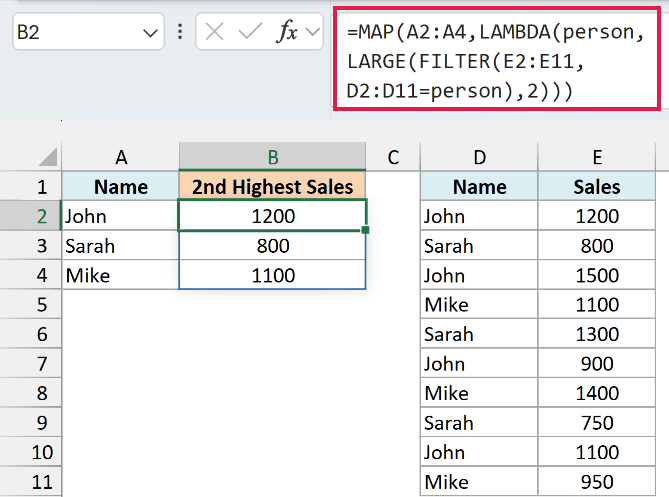Click the Name Box showing B2
Image resolution: width=669 pixels, height=497 pixels.
click(x=88, y=32)
